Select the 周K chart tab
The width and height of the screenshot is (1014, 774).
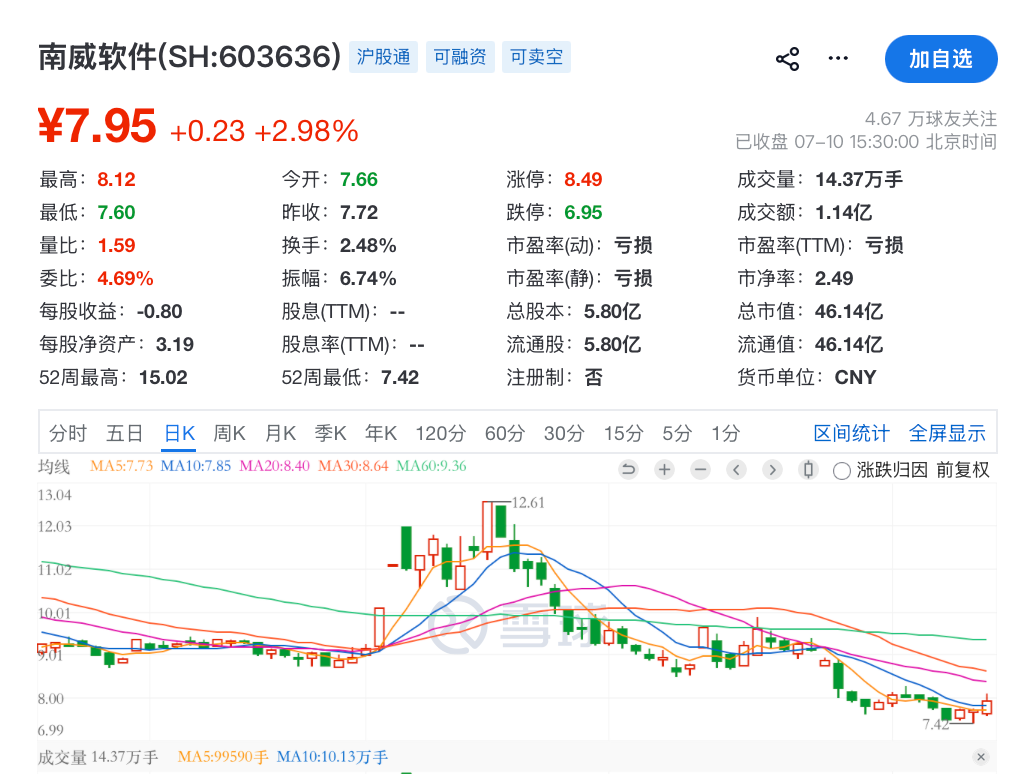[230, 433]
